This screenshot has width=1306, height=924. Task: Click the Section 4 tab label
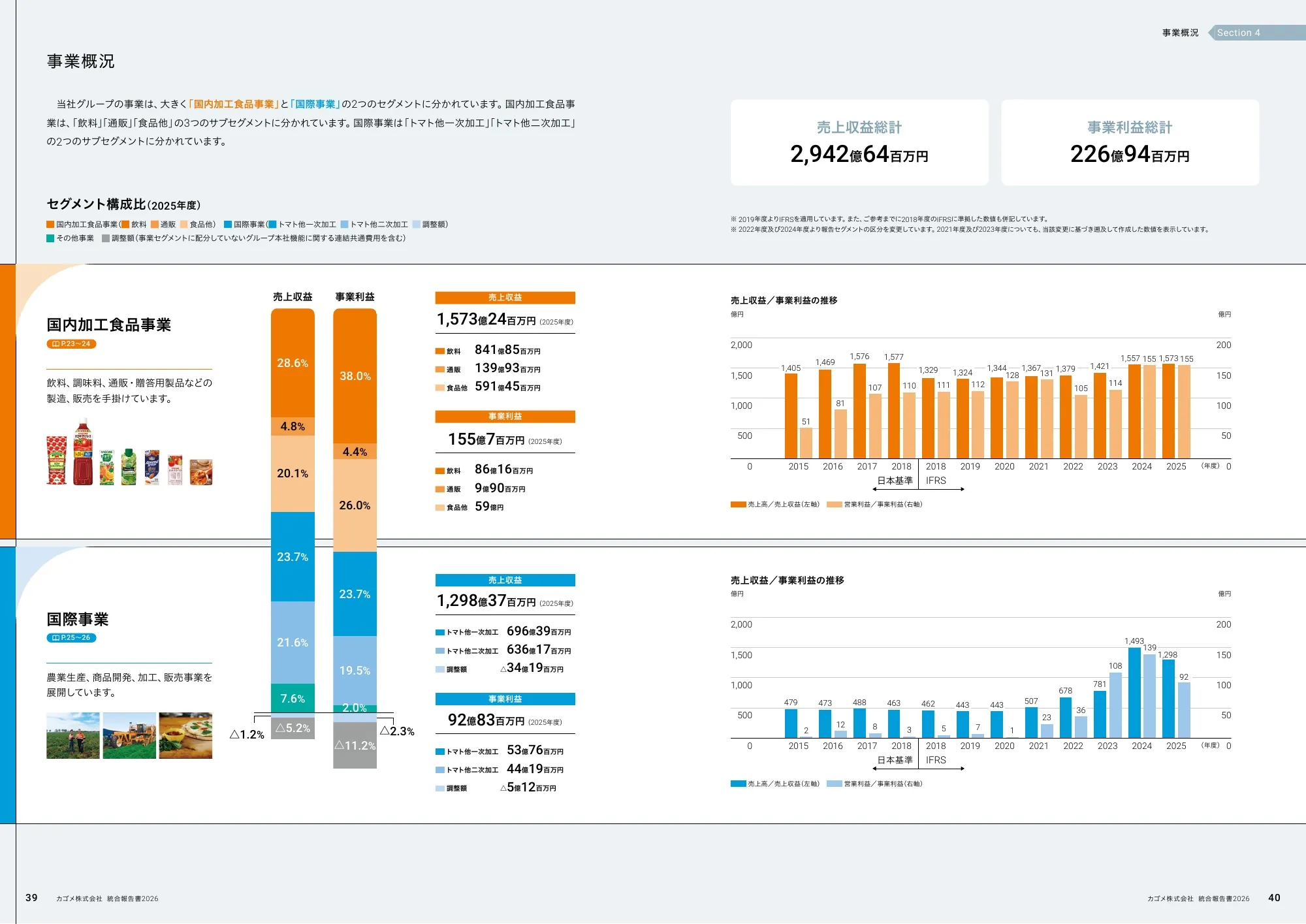coord(1239,33)
